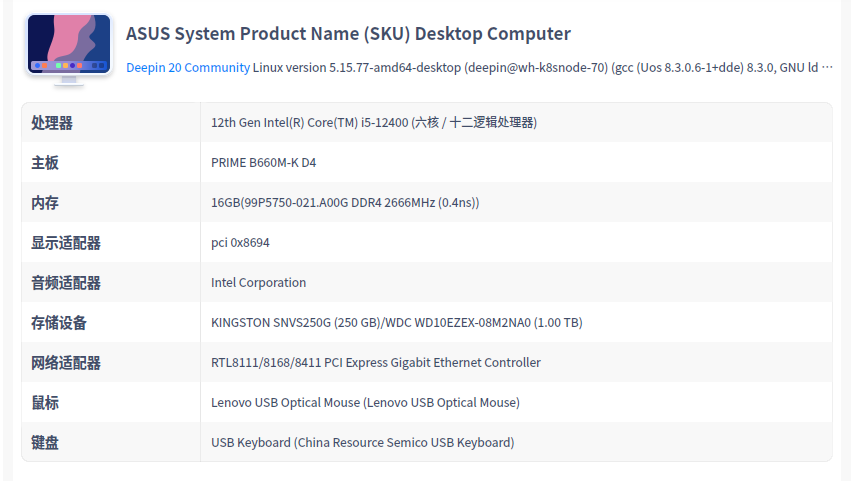Select the 主板 row label
The height and width of the screenshot is (481, 851).
point(45,163)
